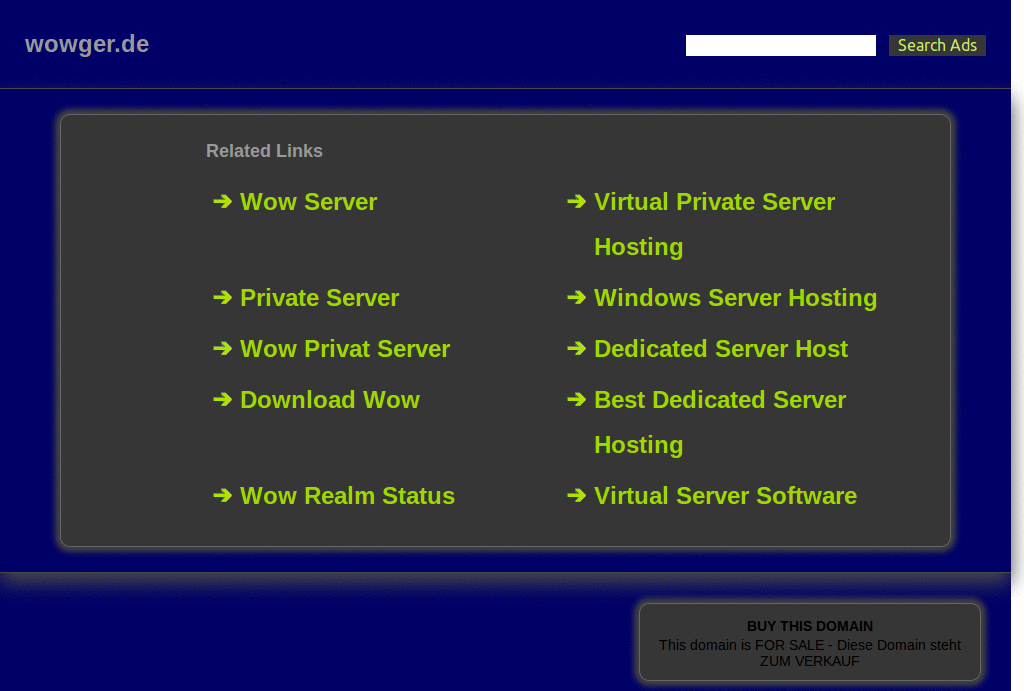Click the arrow icon beside Wow Privat Server

223,348
